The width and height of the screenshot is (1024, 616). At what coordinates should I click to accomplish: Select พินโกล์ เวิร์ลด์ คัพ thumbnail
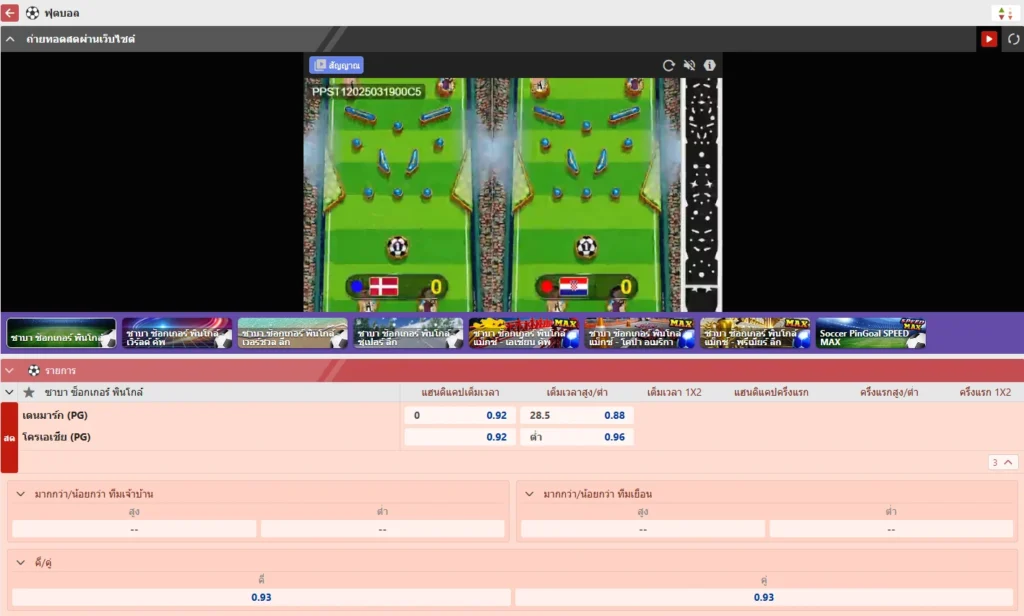point(177,333)
